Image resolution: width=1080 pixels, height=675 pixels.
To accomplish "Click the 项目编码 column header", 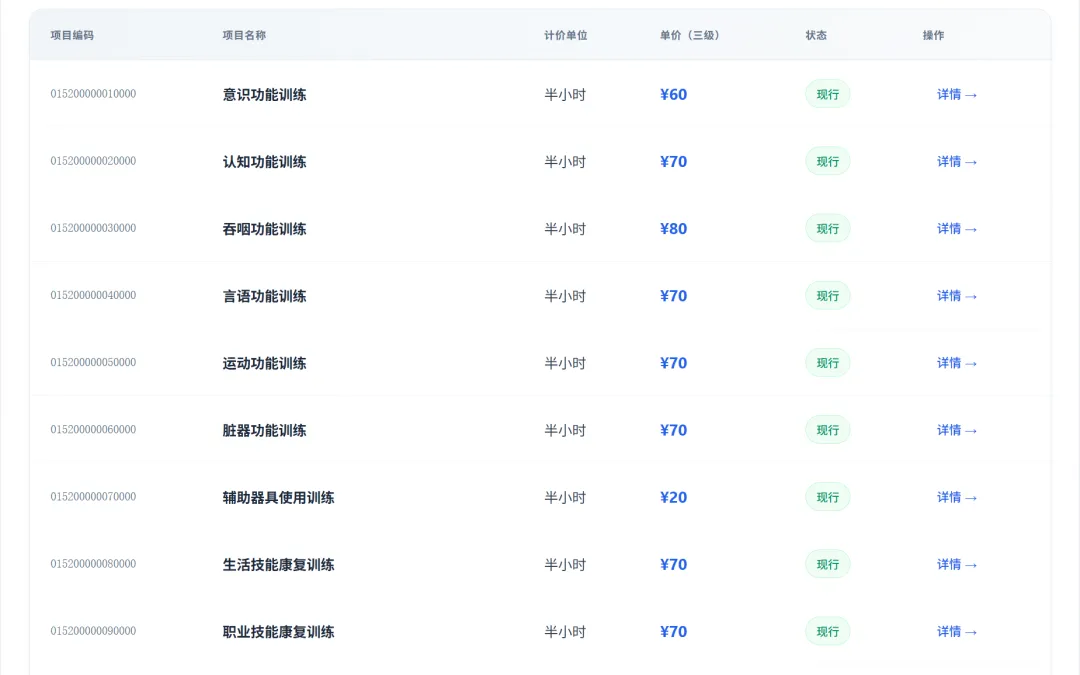I will 72,35.
